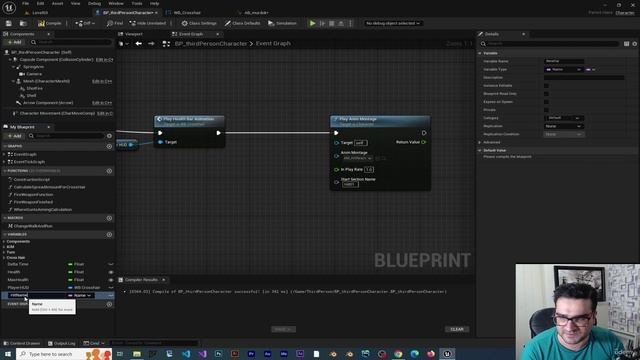Click Windows Start button
640x360 pixels.
coord(7,354)
